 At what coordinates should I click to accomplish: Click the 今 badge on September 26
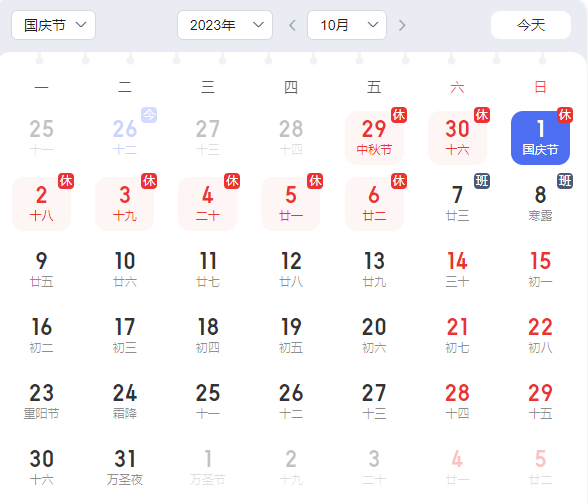pyautogui.click(x=149, y=115)
